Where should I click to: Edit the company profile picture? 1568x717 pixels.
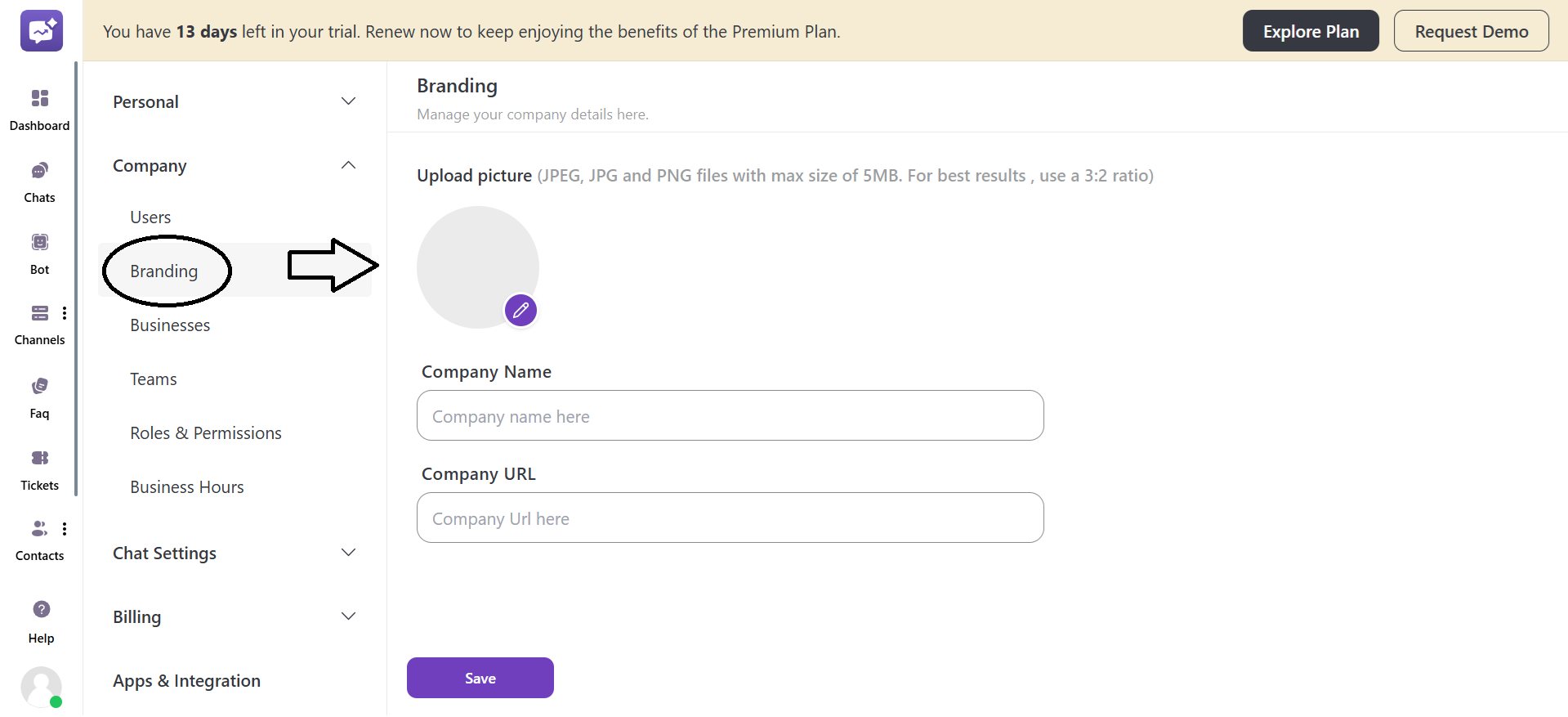[520, 310]
